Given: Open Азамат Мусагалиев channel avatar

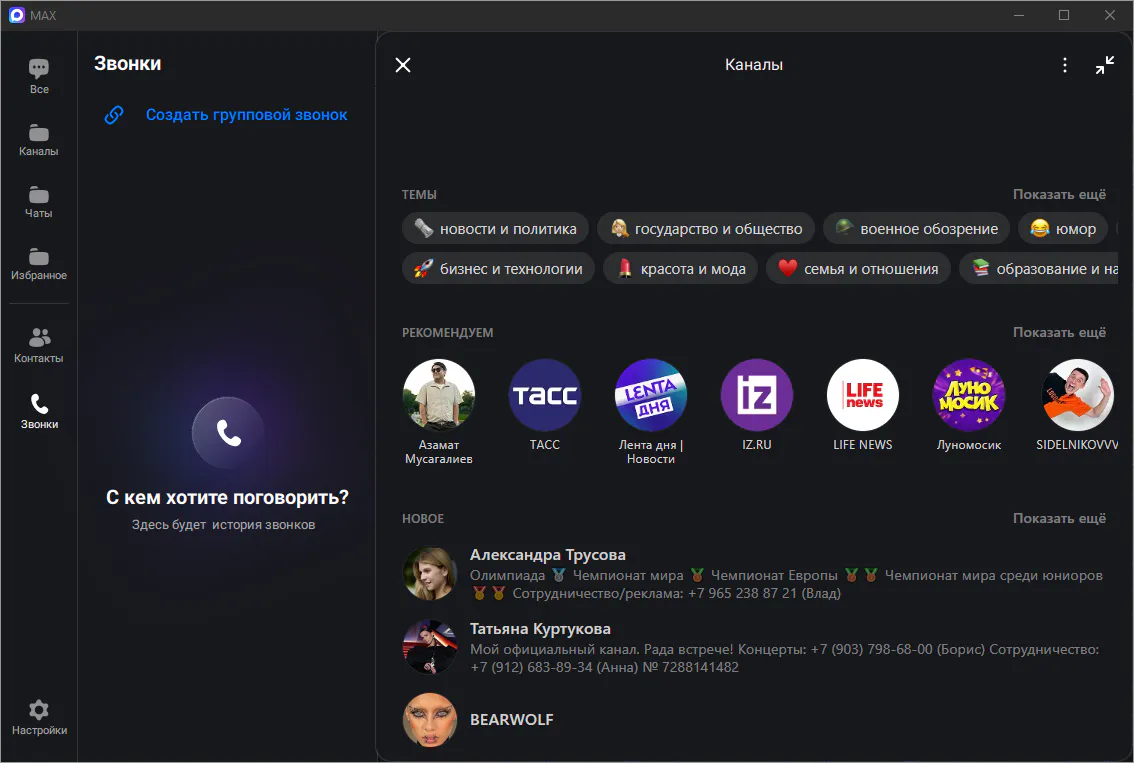Looking at the screenshot, I should 439,395.
